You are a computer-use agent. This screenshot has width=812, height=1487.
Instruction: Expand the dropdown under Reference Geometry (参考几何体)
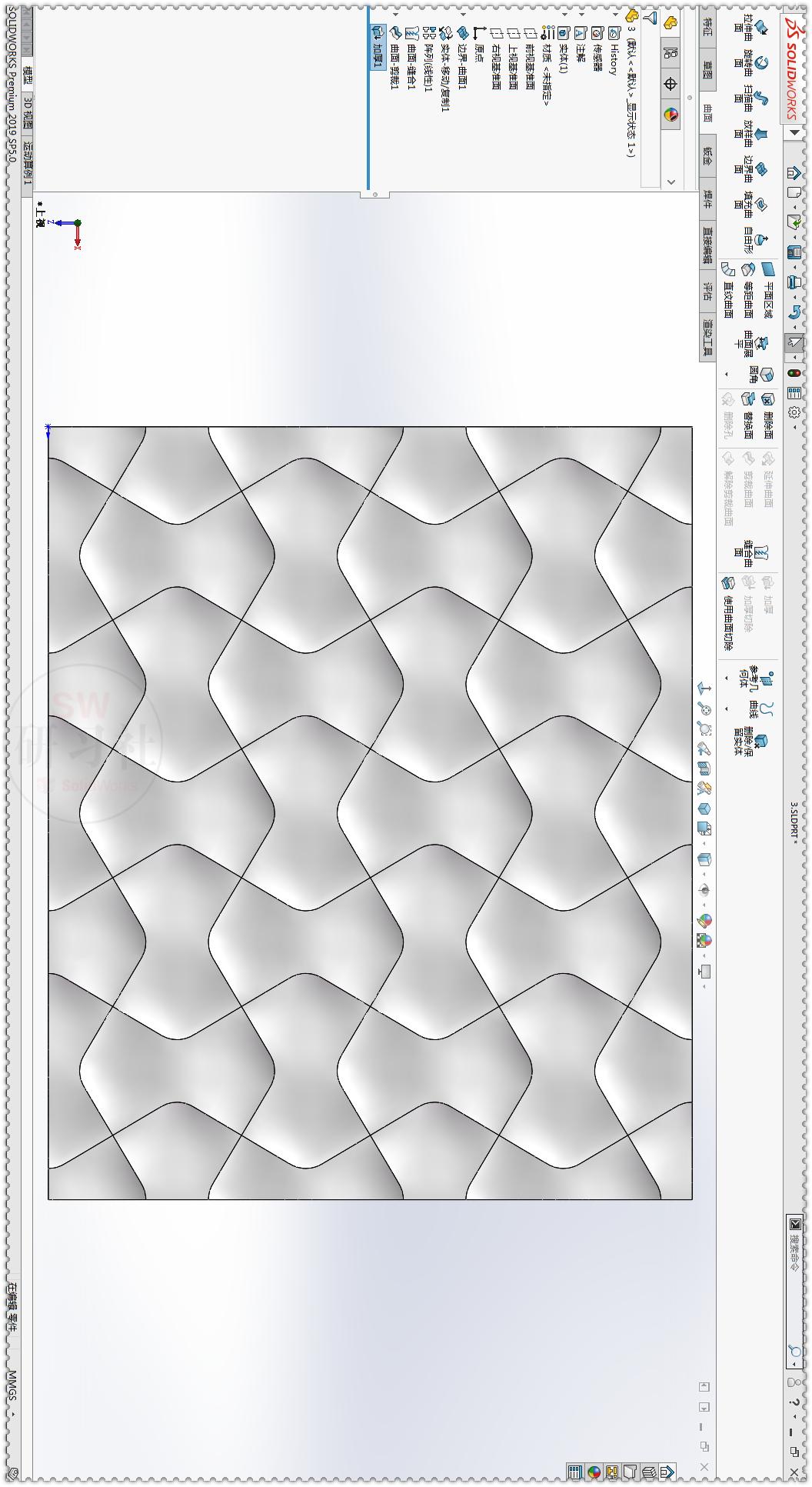[727, 678]
